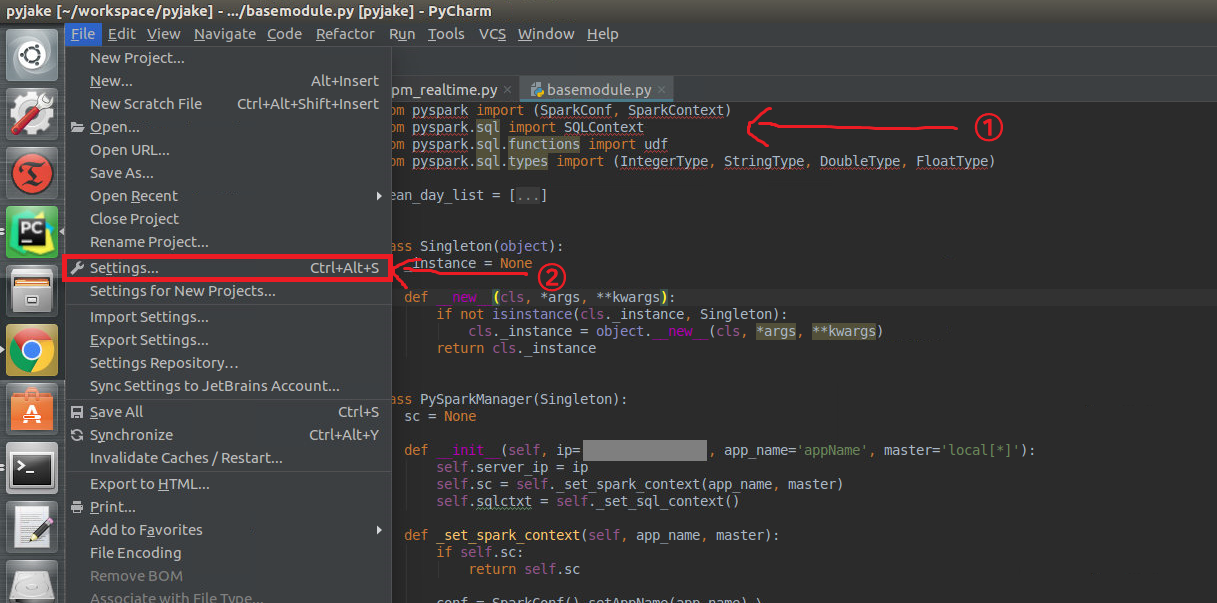Open the Tools menu

click(446, 34)
